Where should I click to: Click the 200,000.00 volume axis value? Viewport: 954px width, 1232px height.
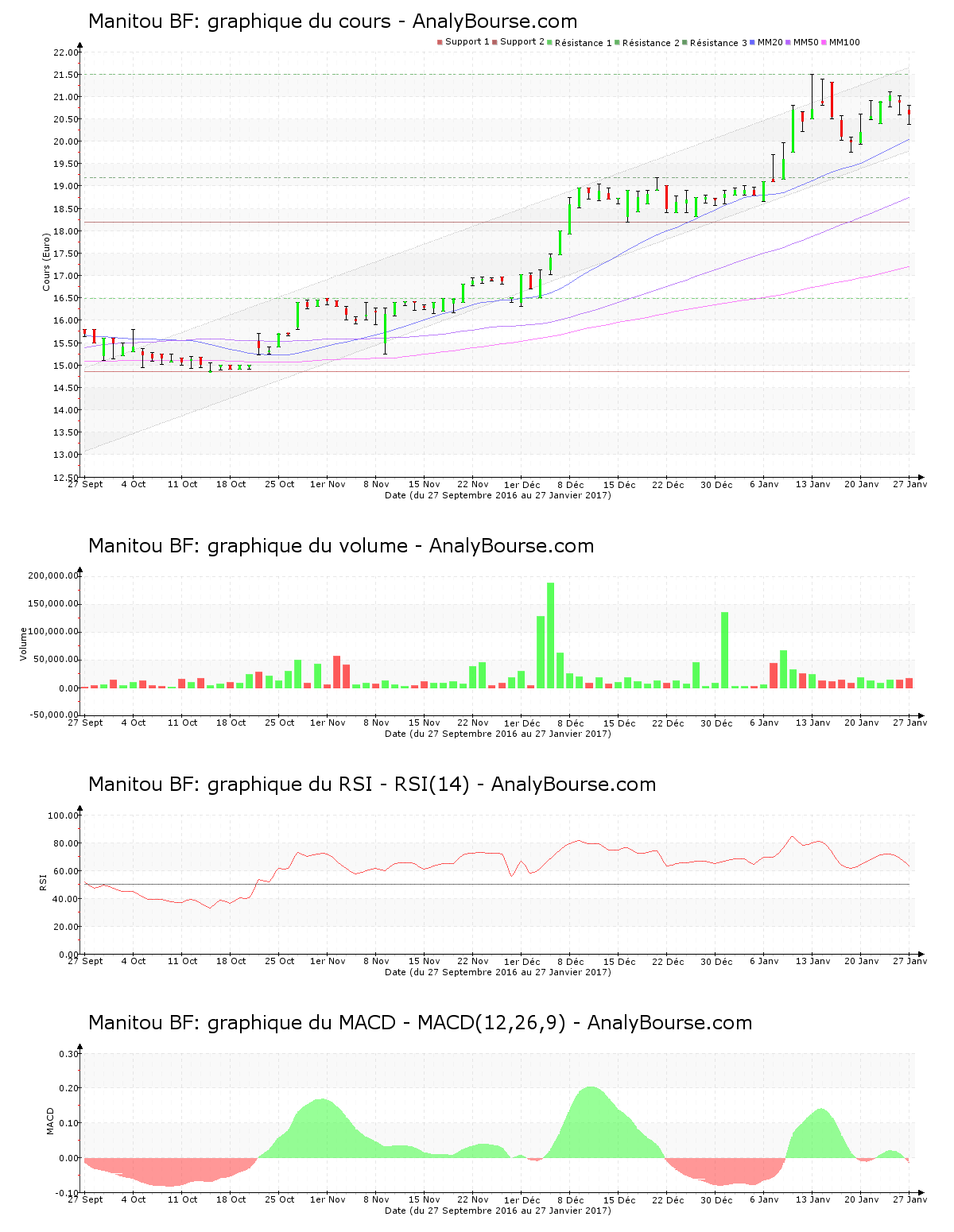coord(53,575)
